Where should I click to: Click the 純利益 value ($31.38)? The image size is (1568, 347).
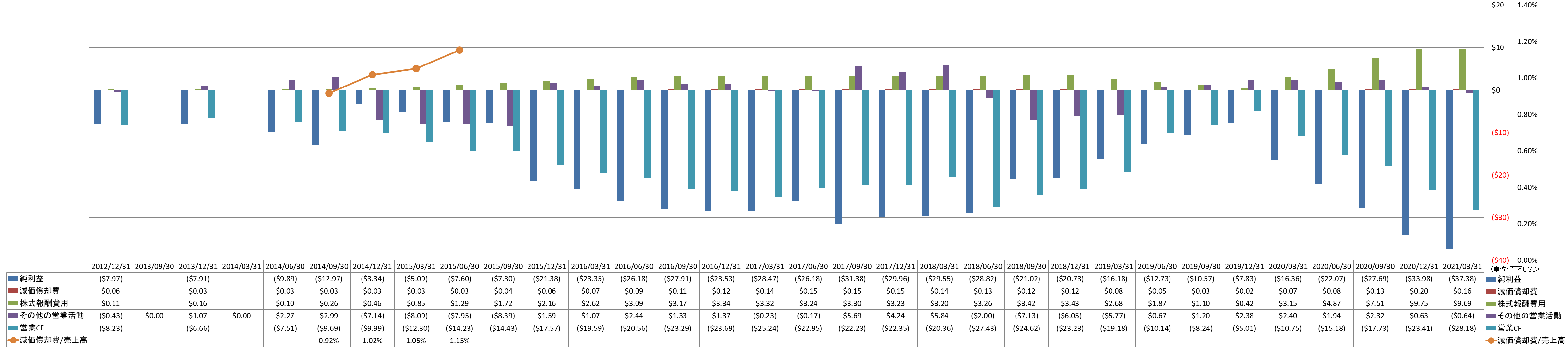[852, 279]
